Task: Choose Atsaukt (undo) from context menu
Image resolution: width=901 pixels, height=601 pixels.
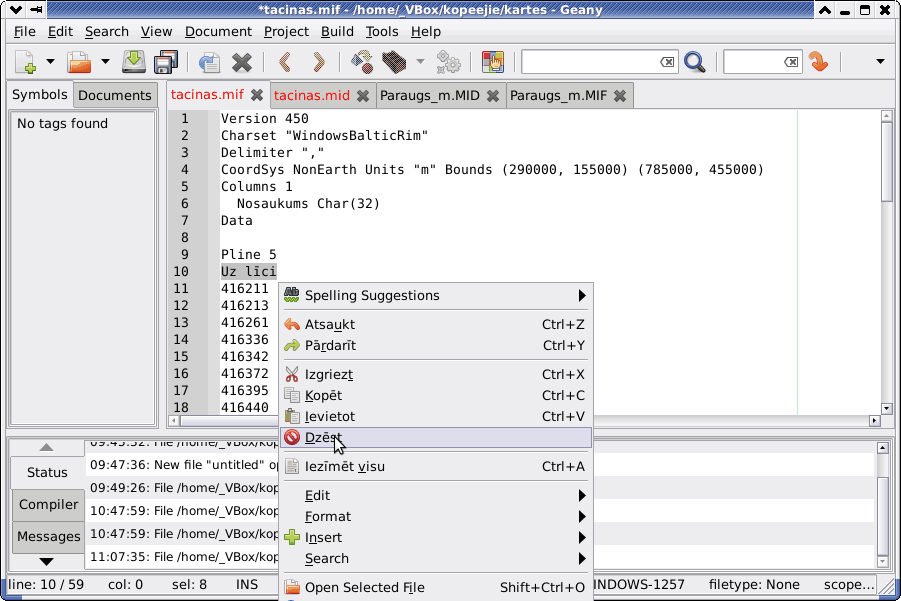Action: coord(436,325)
